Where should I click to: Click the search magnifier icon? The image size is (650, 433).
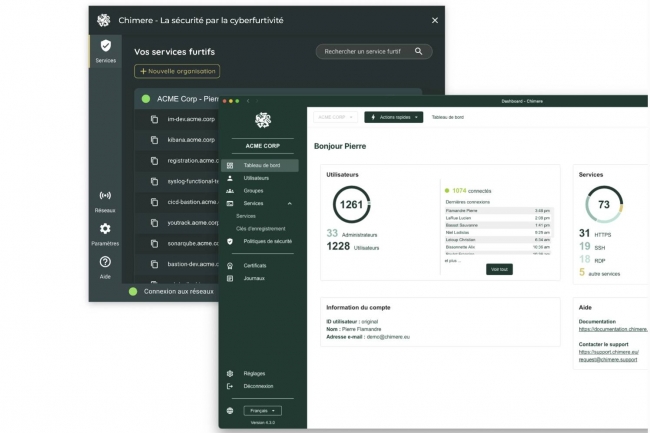pyautogui.click(x=419, y=51)
